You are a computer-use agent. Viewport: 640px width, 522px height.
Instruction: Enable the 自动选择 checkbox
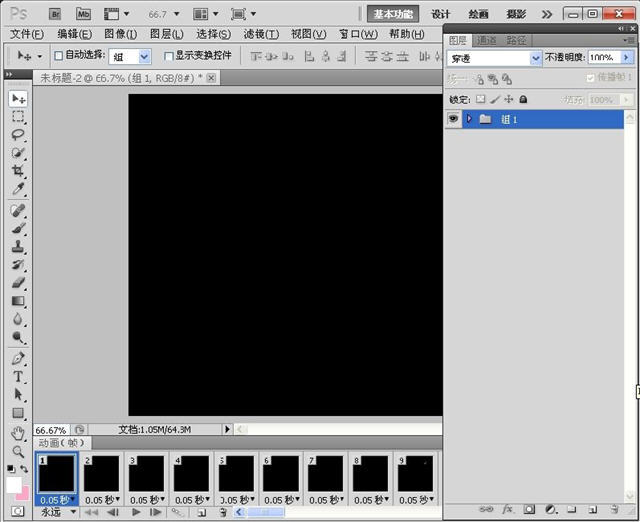(x=58, y=56)
